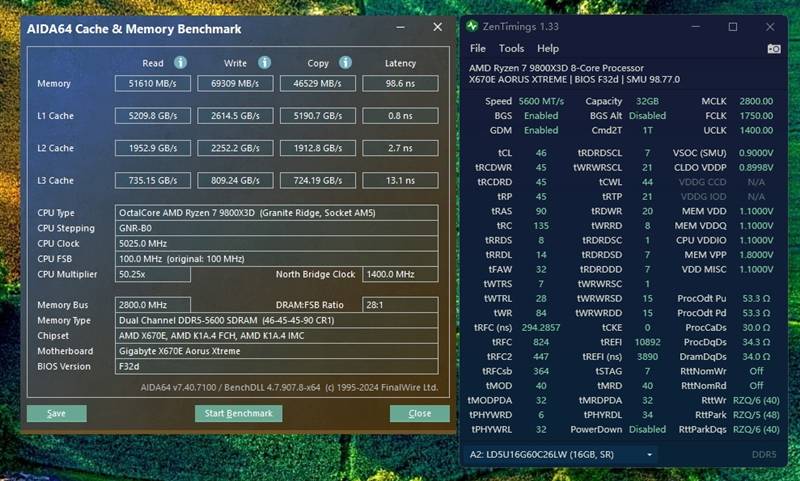Click the VSOC (SMU) value 0.9000V

pyautogui.click(x=756, y=153)
